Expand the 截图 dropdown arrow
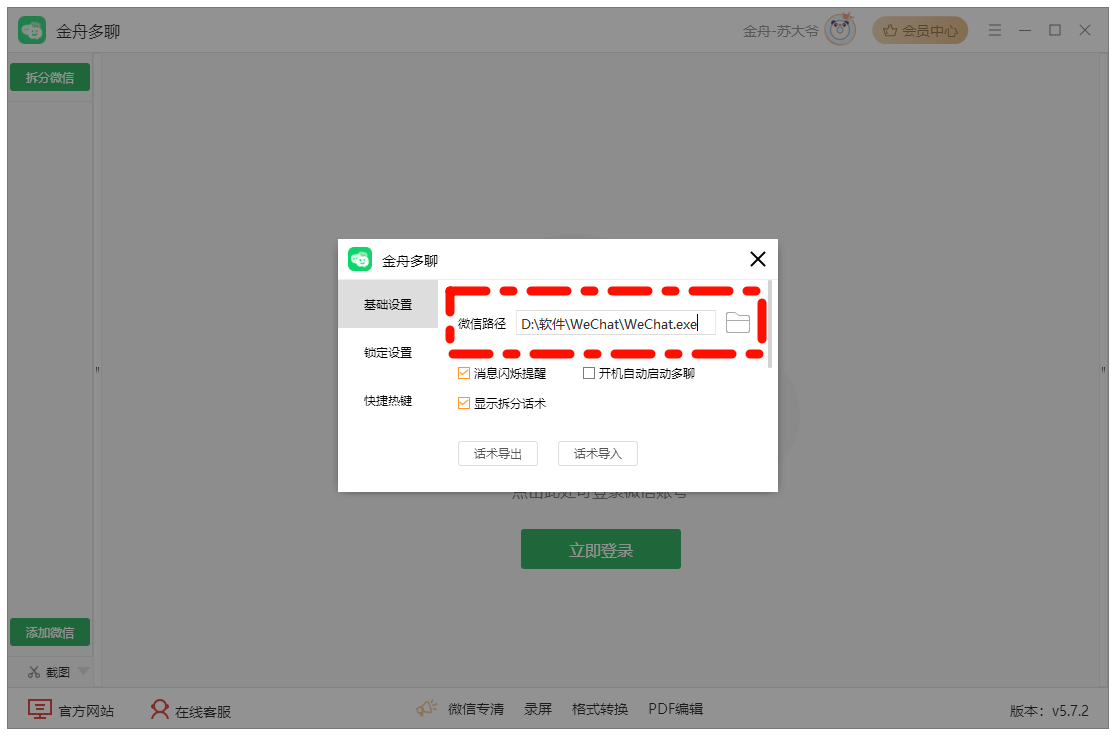 click(x=83, y=671)
